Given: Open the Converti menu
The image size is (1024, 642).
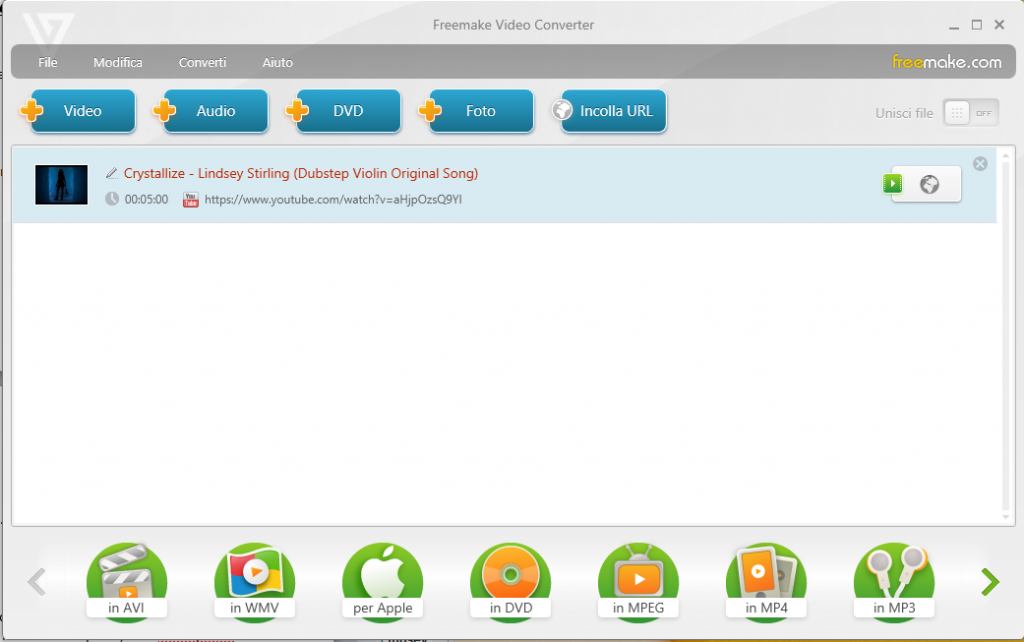Looking at the screenshot, I should (x=202, y=63).
